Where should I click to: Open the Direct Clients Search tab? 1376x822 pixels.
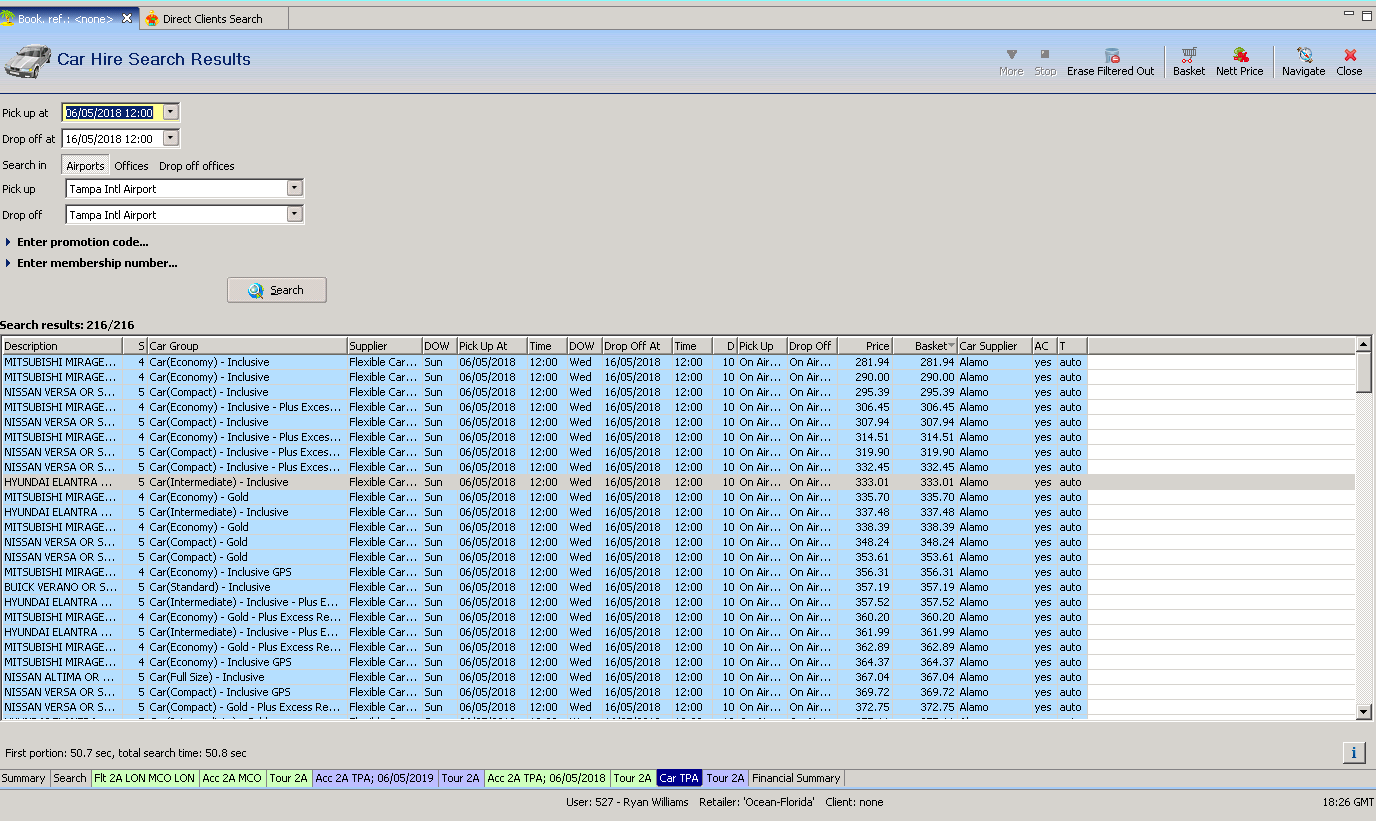[212, 19]
